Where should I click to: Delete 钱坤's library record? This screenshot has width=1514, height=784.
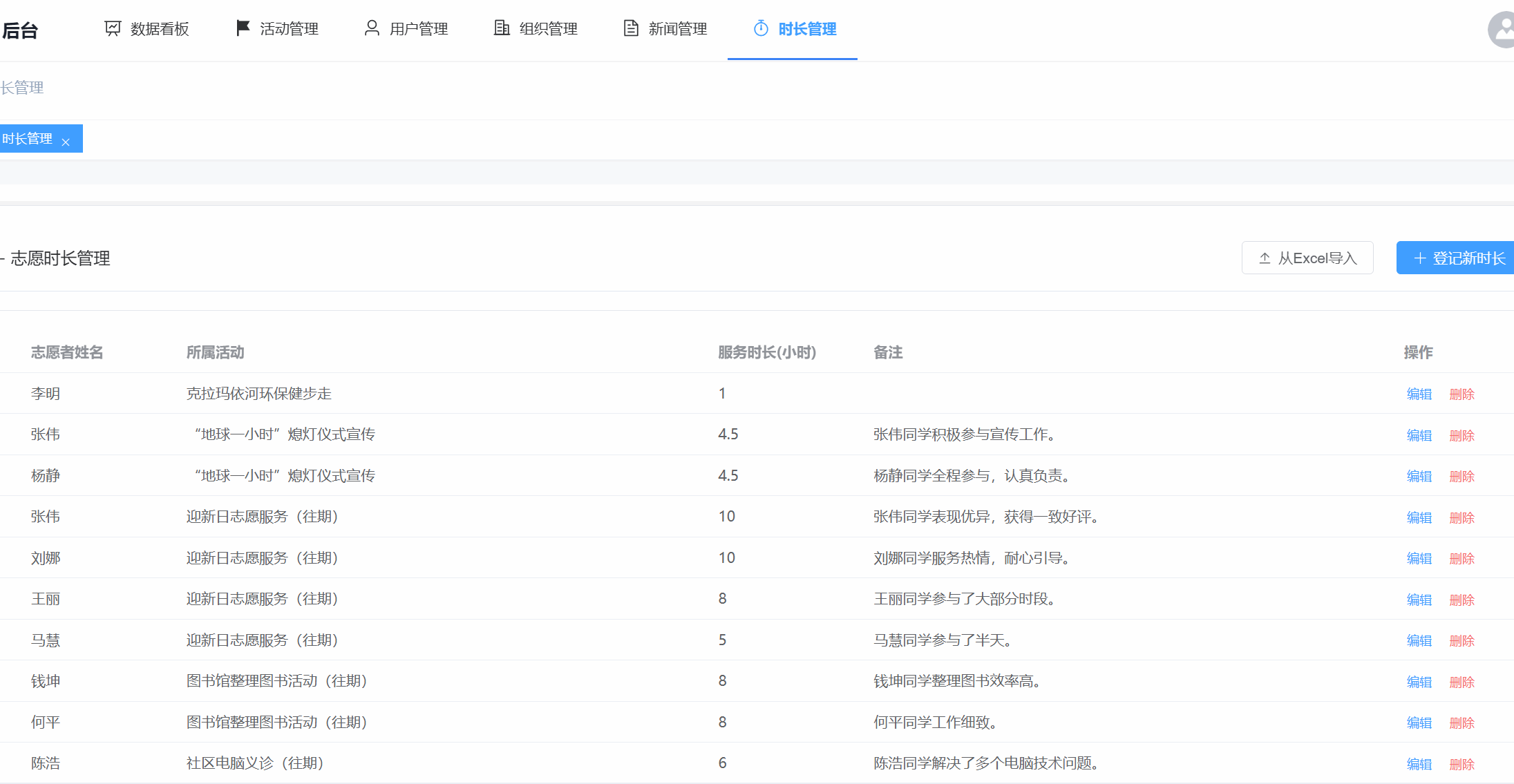pyautogui.click(x=1461, y=682)
